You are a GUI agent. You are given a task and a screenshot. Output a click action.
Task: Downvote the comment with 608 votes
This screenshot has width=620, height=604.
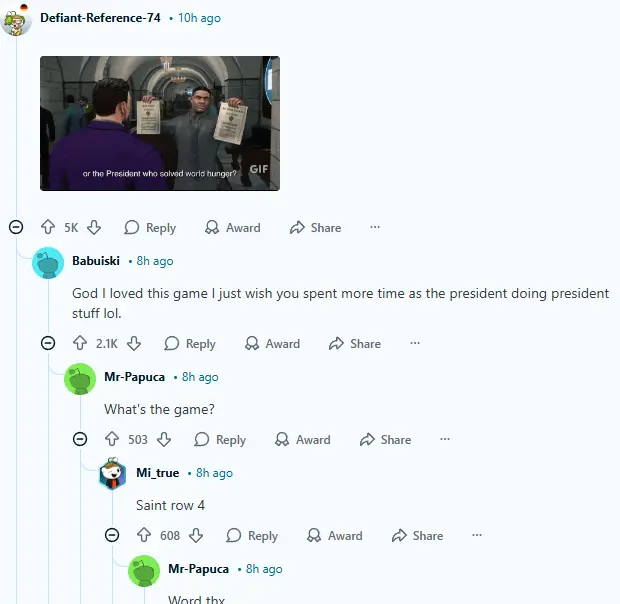coord(196,535)
